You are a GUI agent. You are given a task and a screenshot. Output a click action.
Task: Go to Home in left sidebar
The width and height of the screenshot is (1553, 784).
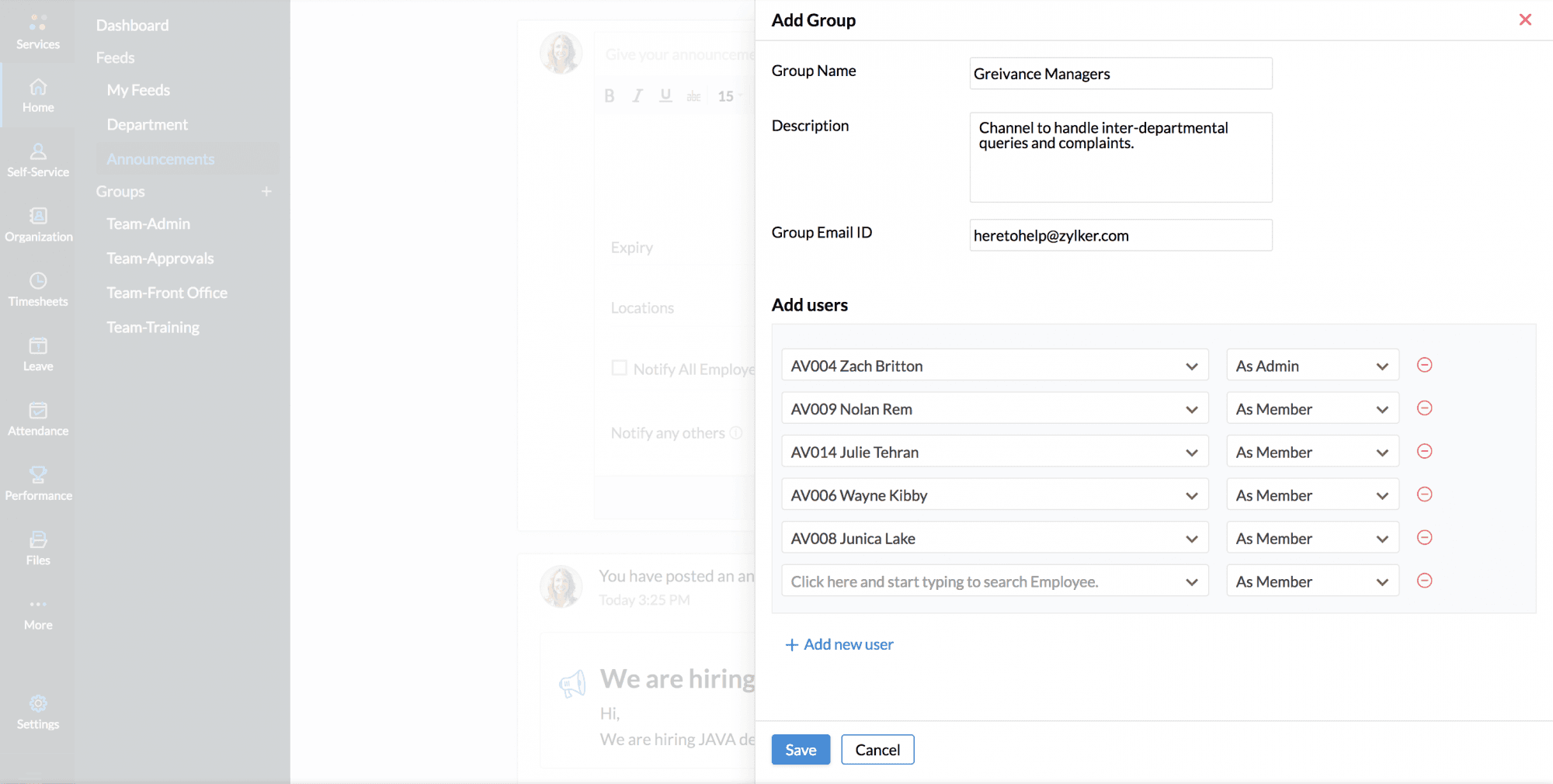[x=38, y=95]
